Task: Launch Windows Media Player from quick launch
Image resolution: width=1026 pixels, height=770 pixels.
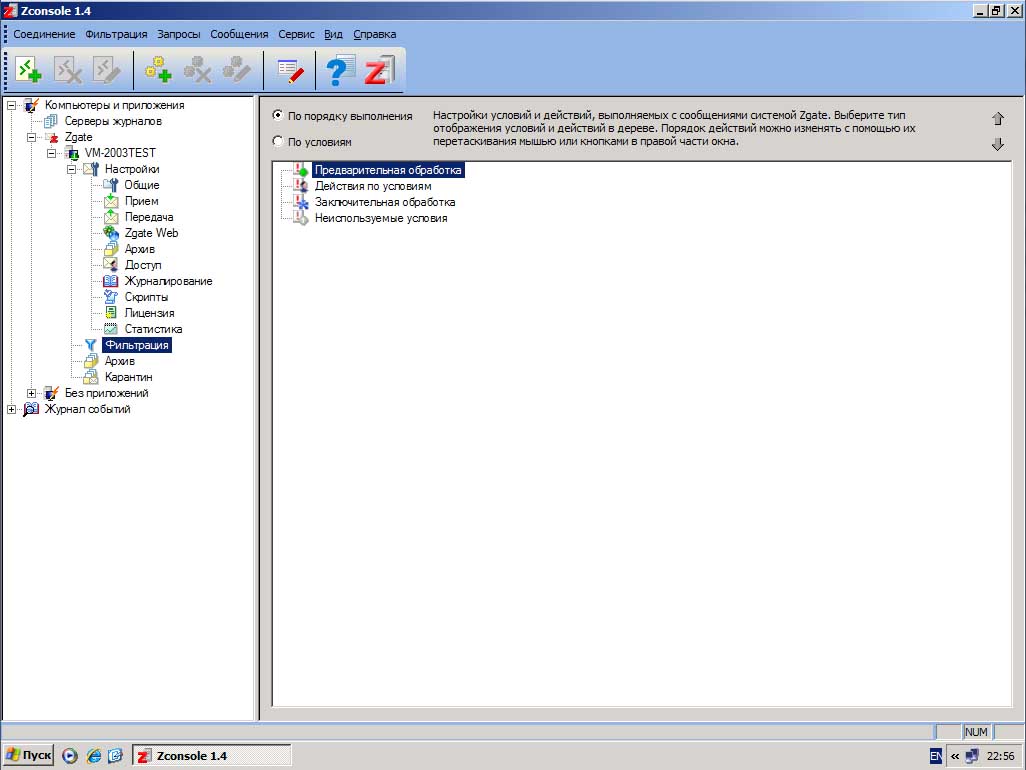Action: pyautogui.click(x=70, y=756)
